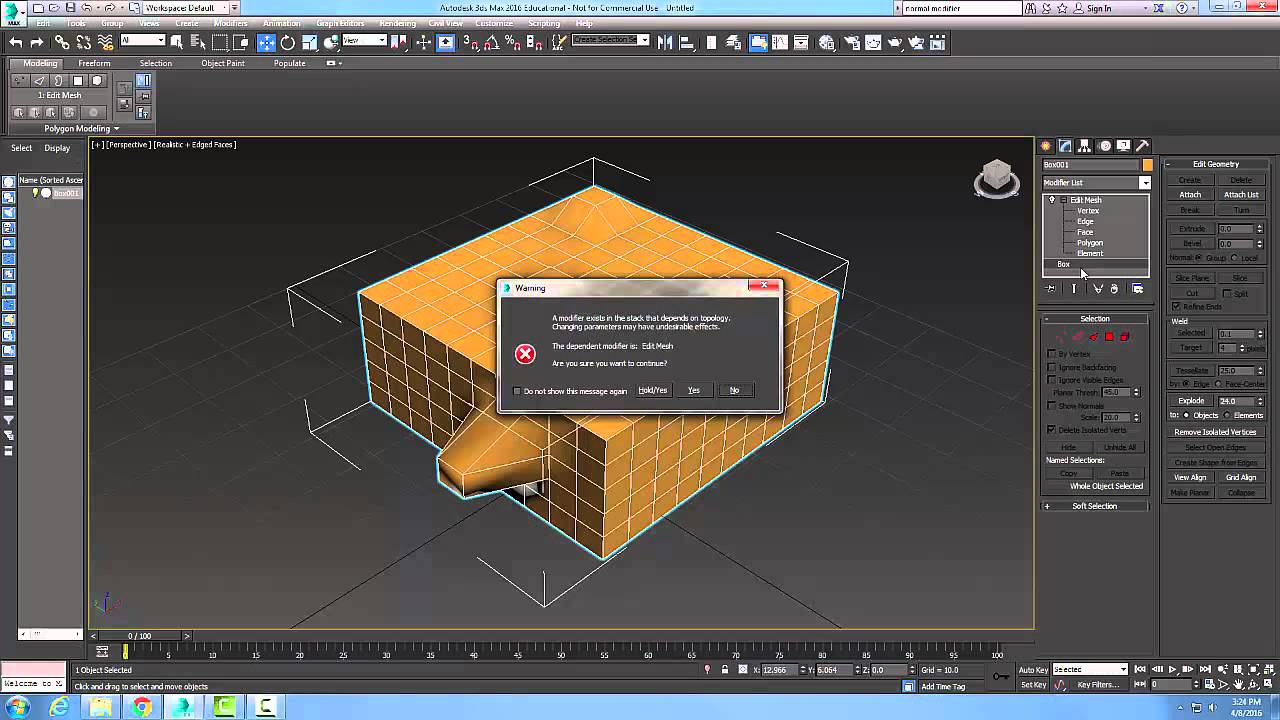Image resolution: width=1280 pixels, height=720 pixels.
Task: Click Yes in the Warning dialog
Action: (x=693, y=390)
